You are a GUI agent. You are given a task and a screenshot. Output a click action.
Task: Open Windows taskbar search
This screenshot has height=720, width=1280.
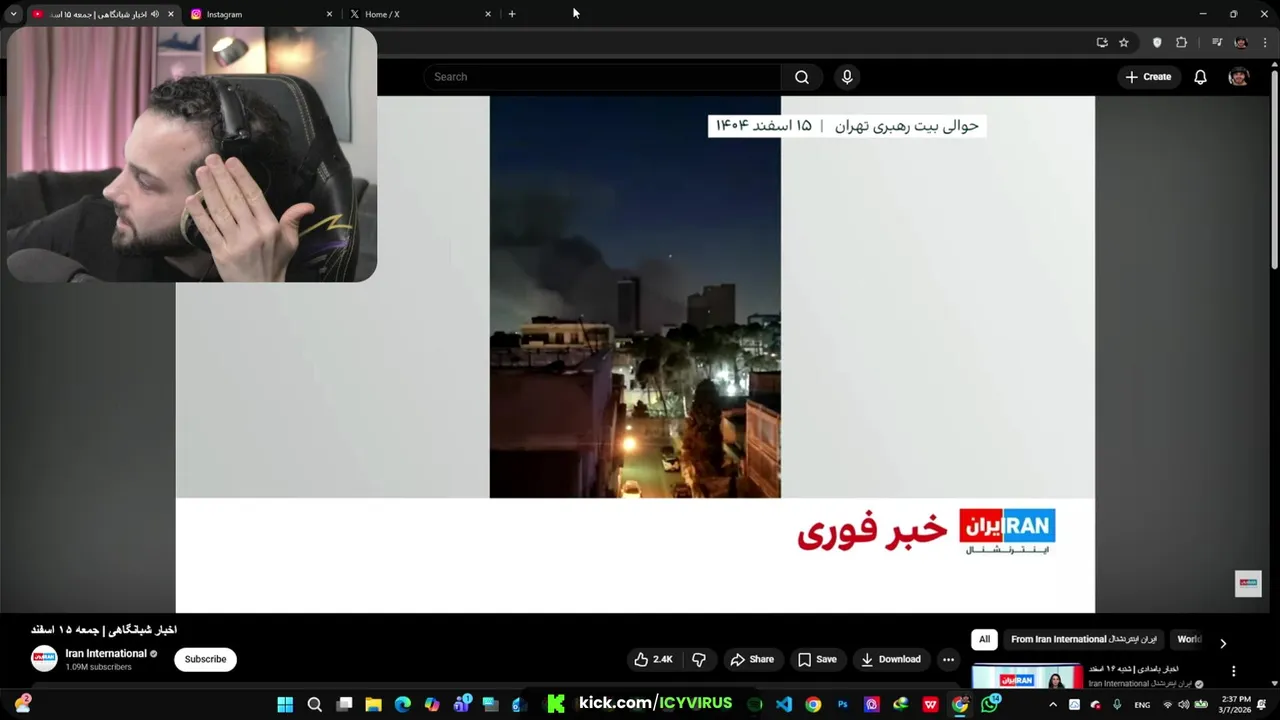(x=314, y=704)
